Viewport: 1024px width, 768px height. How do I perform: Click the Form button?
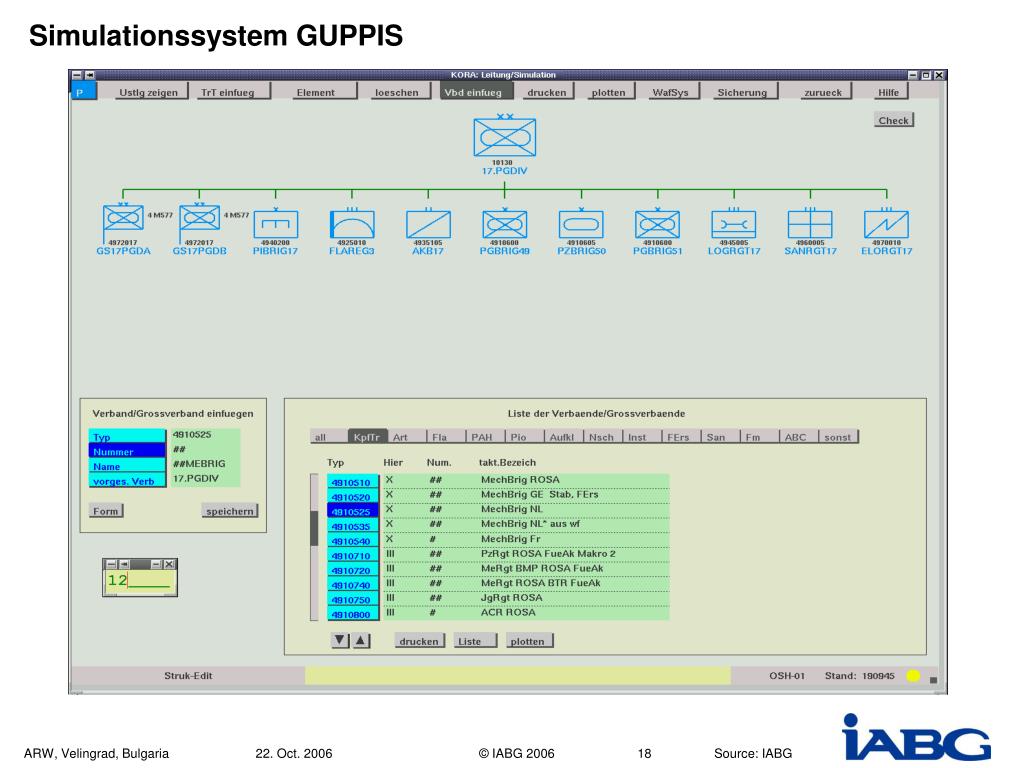(x=106, y=511)
